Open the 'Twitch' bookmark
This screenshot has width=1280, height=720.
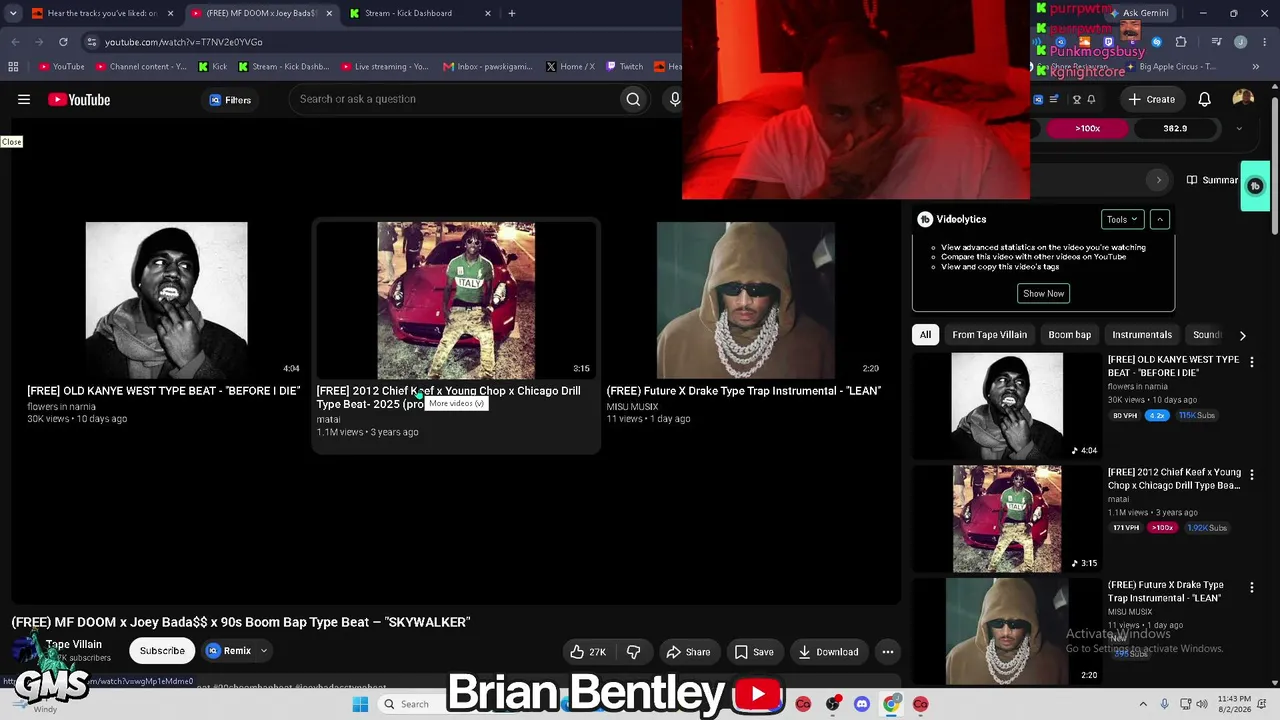[x=625, y=67]
